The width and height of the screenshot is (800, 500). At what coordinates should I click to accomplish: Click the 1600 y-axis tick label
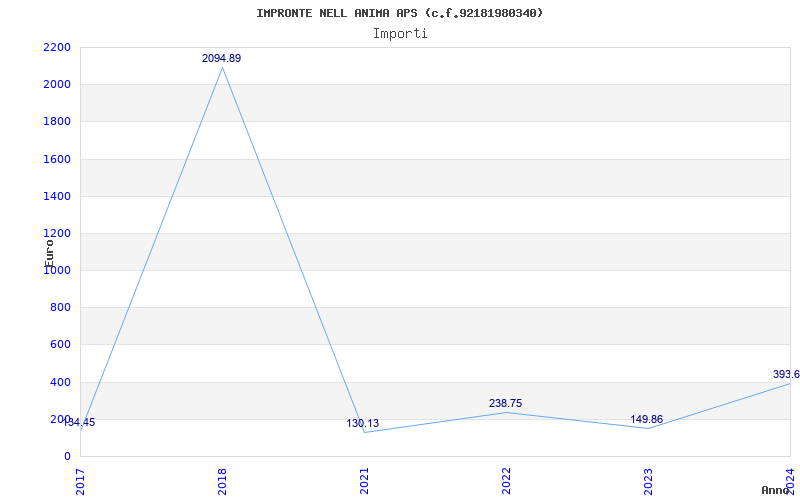pyautogui.click(x=58, y=159)
